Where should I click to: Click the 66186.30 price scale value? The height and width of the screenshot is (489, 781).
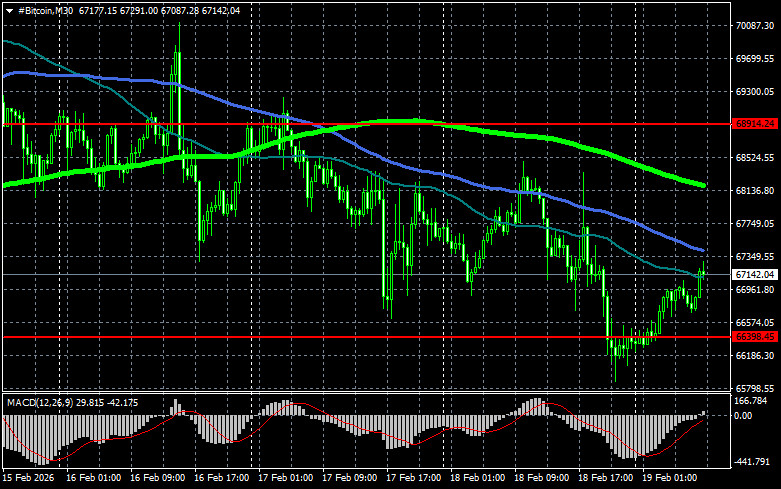tap(755, 356)
